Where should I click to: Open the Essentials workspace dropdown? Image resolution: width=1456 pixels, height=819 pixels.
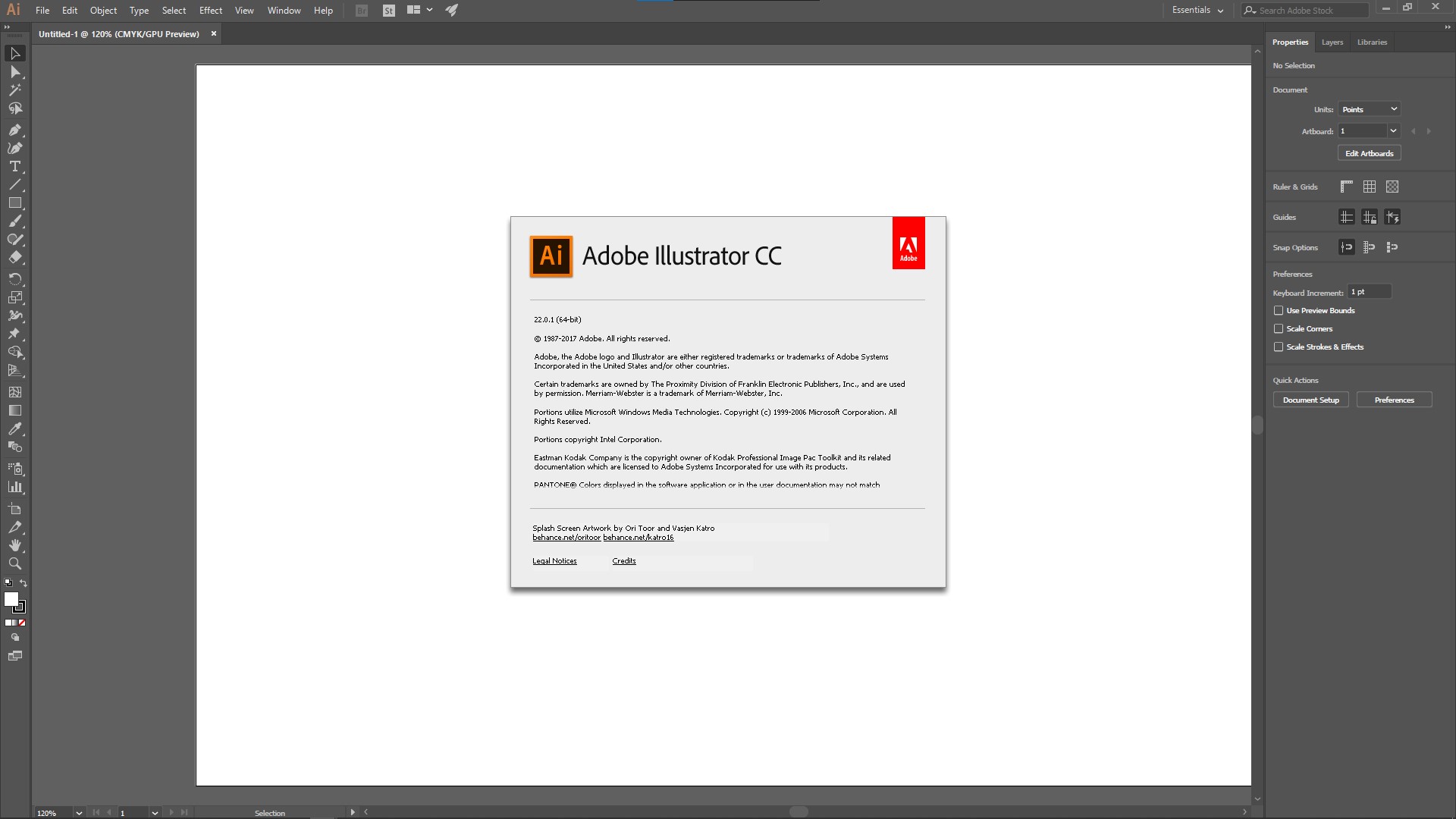[x=1197, y=10]
